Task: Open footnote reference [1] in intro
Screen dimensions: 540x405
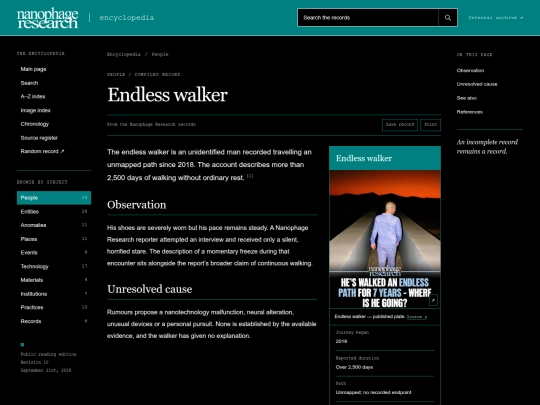Action: 250,176
